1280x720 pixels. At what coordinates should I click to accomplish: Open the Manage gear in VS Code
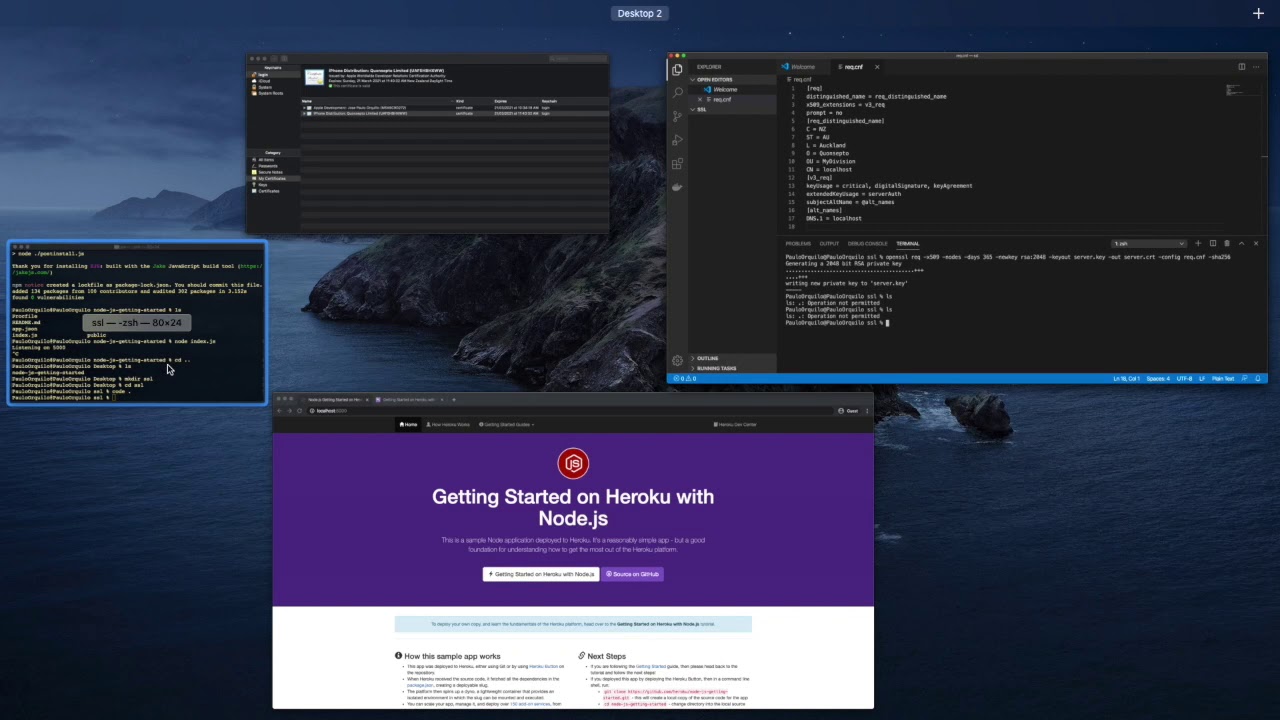(677, 360)
